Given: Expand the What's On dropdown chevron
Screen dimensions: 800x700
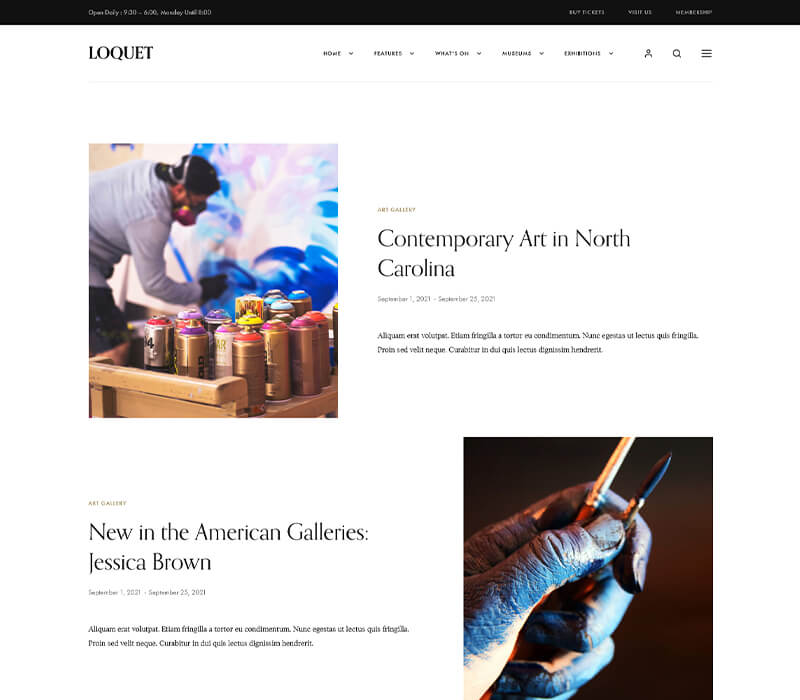Looking at the screenshot, I should [x=479, y=54].
